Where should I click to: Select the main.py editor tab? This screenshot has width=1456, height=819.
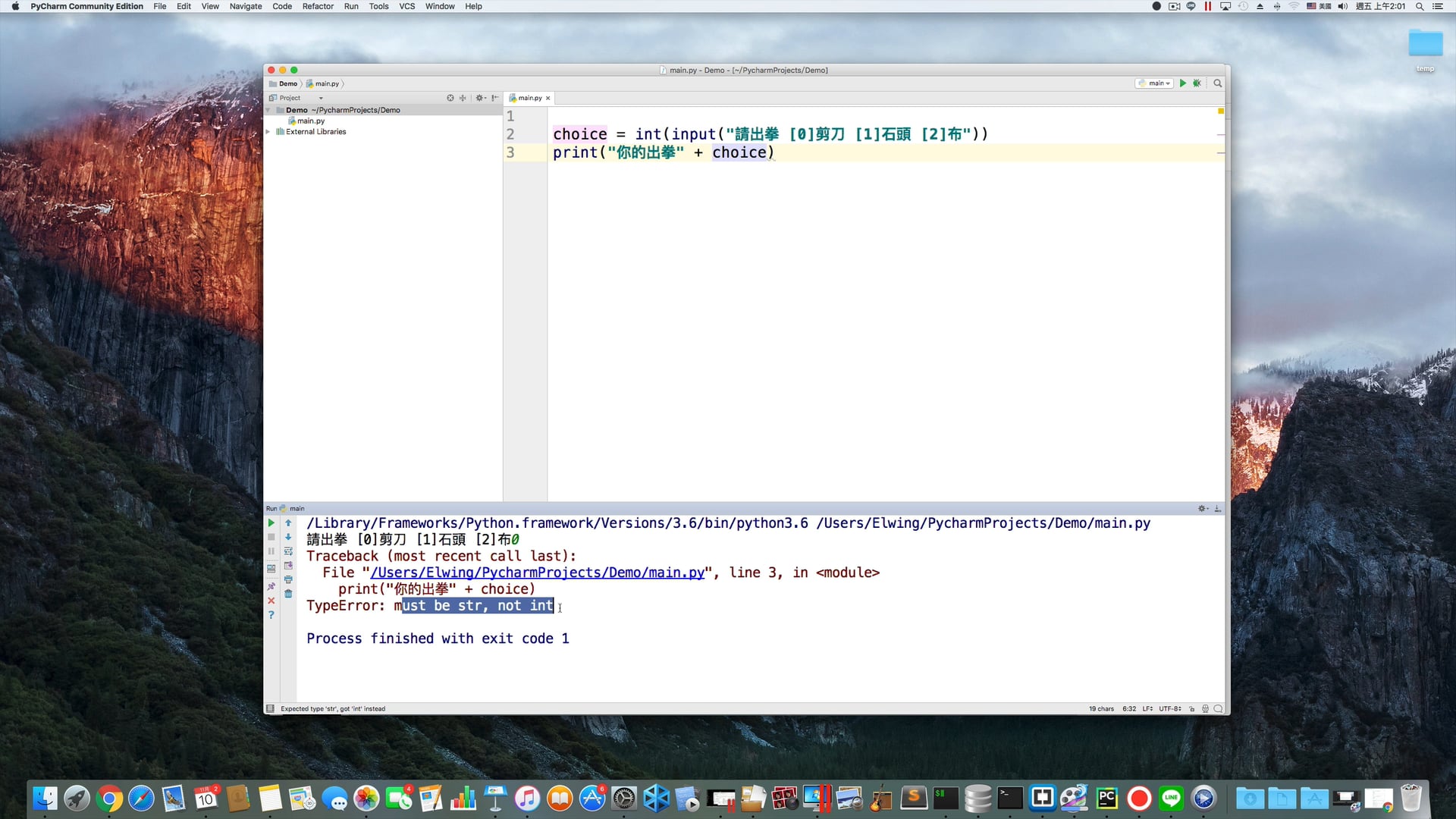point(529,98)
